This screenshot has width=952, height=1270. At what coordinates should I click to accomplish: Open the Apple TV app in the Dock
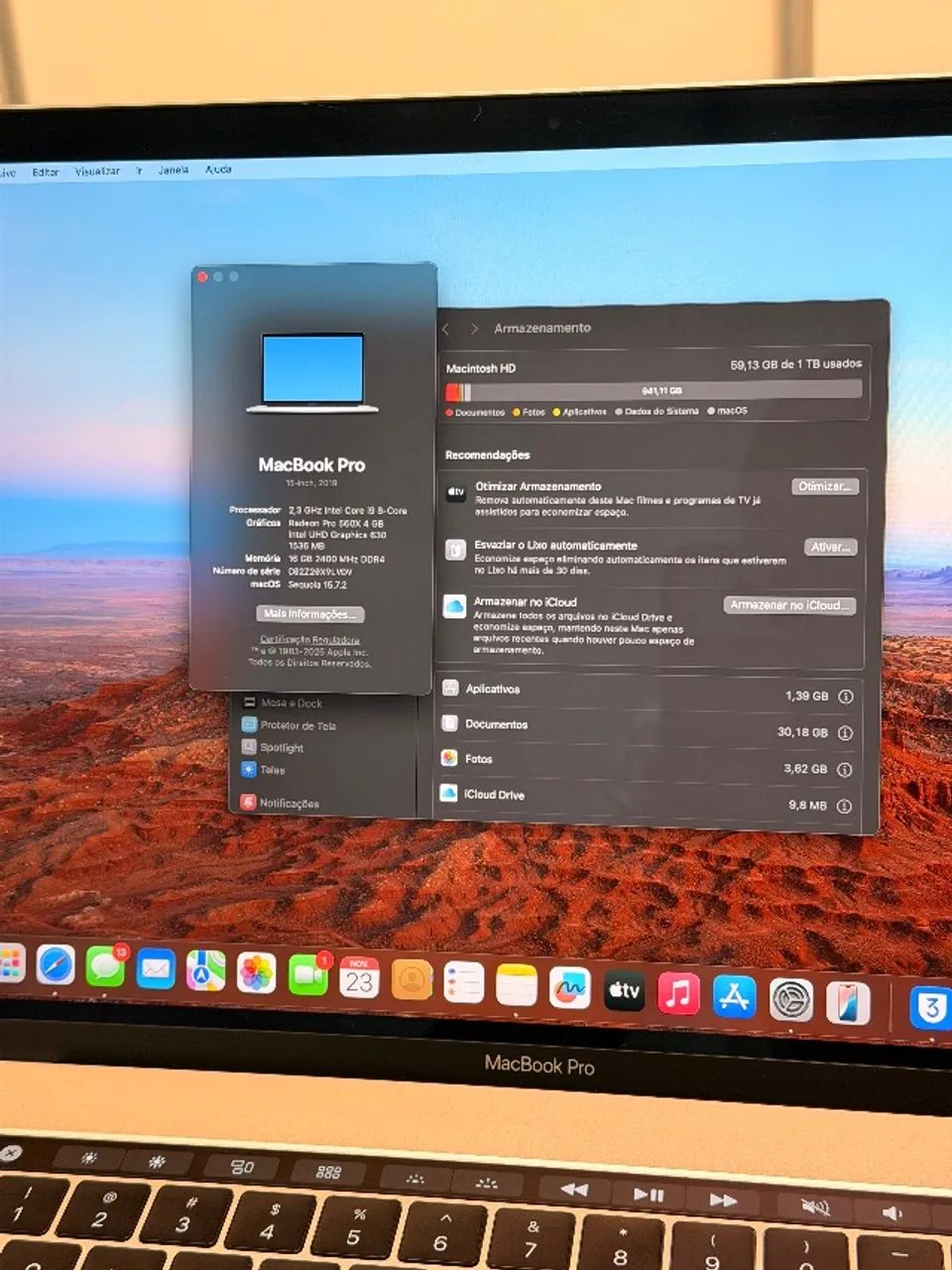pos(623,991)
